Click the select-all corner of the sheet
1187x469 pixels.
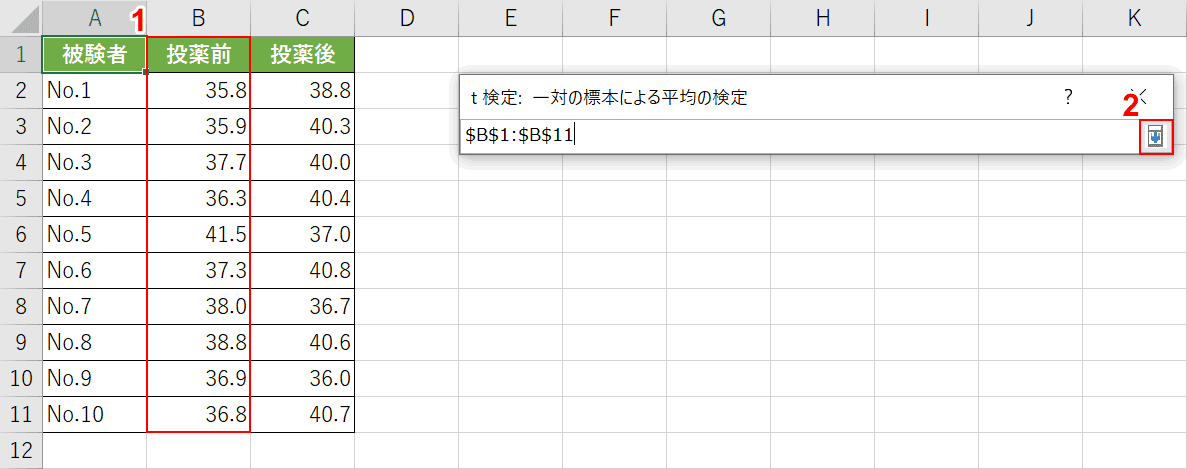coord(21,17)
